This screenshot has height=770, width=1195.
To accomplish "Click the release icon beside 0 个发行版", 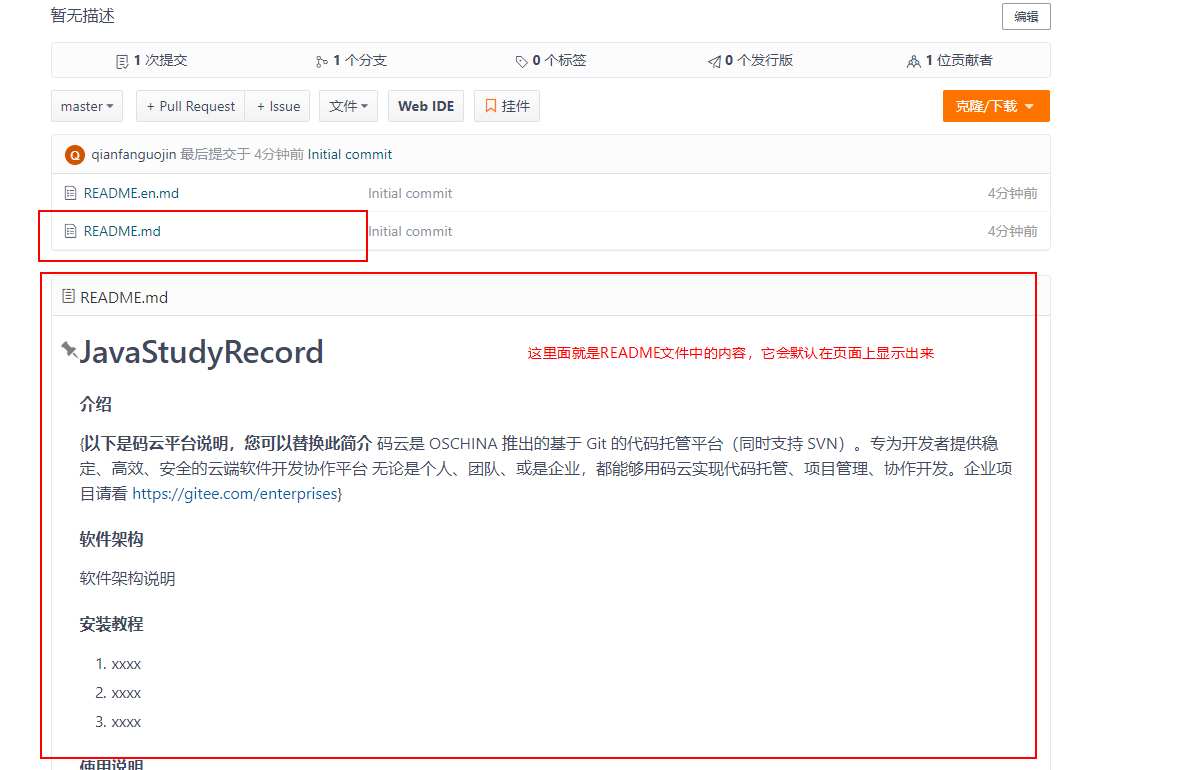I will coord(714,61).
